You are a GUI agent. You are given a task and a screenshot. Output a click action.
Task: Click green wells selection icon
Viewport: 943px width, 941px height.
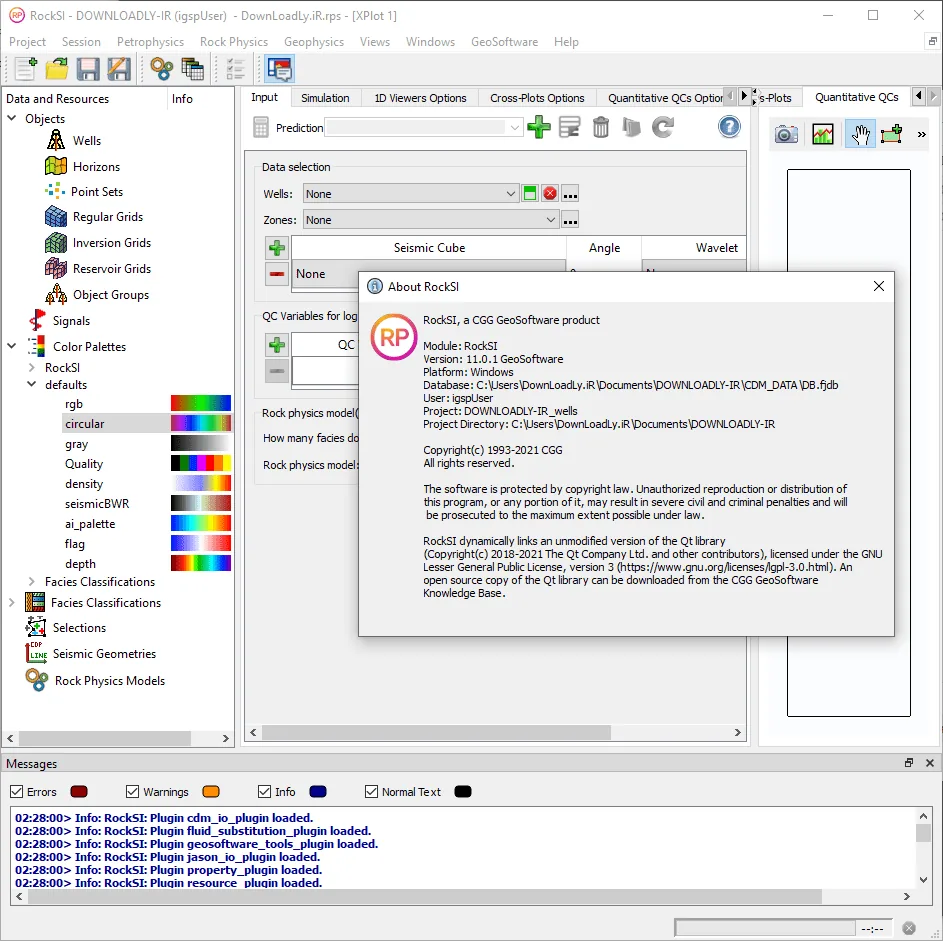click(529, 194)
